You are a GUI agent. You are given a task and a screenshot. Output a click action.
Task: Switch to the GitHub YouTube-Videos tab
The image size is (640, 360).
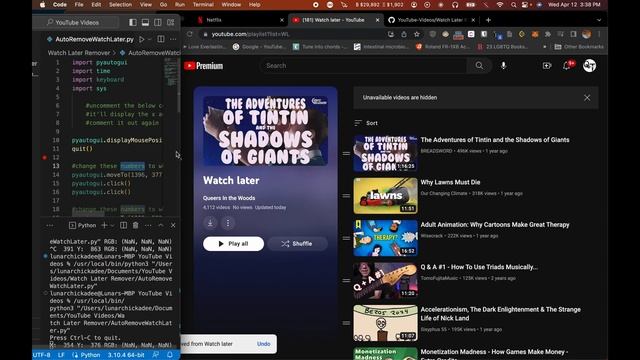[430, 20]
